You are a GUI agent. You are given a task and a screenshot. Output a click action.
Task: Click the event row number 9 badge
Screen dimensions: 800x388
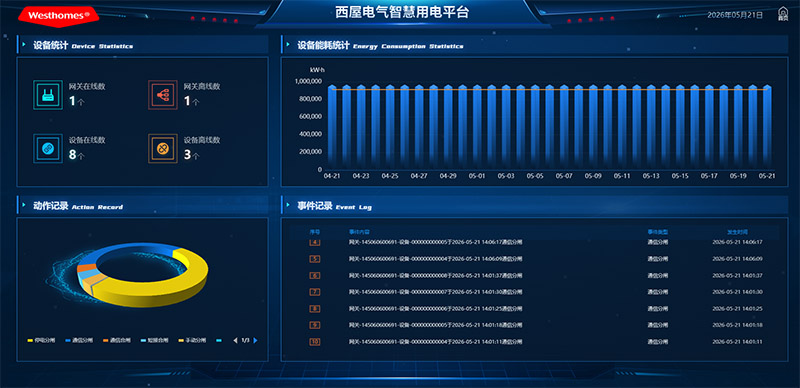pyautogui.click(x=315, y=325)
